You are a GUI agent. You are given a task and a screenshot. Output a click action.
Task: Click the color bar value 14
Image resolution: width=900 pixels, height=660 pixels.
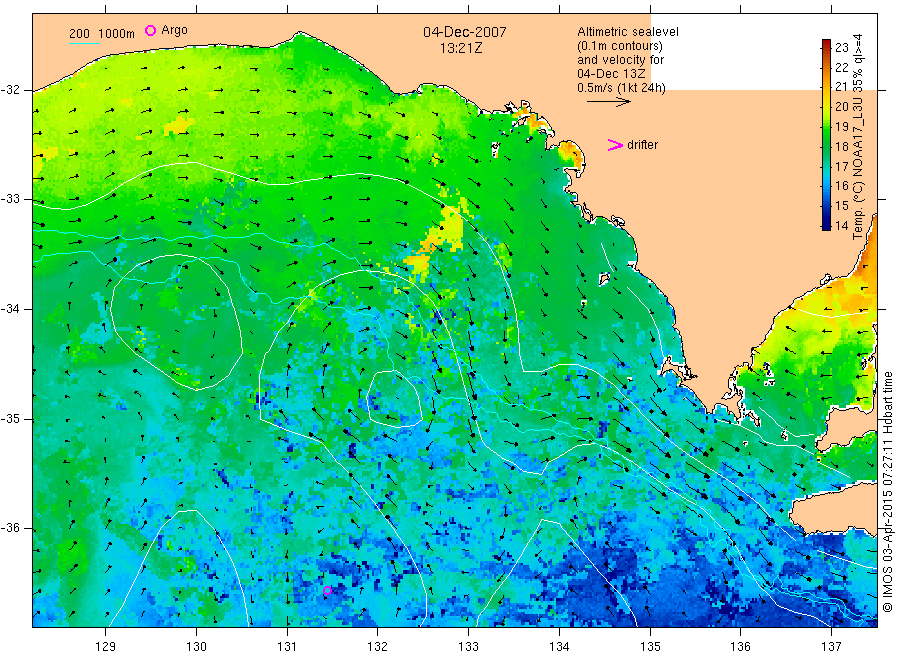[841, 226]
